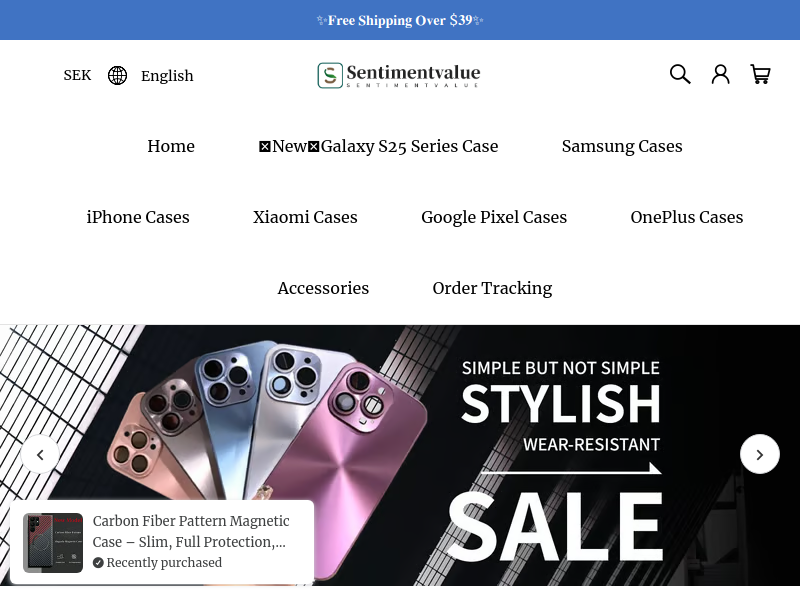800x600 pixels.
Task: Advance to next banner slide arrow
Action: pyautogui.click(x=760, y=454)
